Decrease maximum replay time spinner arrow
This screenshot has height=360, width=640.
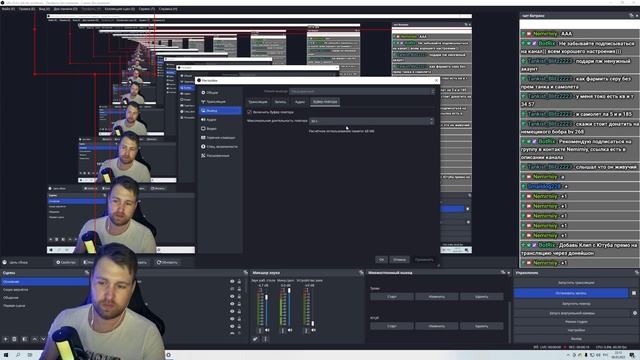[431, 123]
